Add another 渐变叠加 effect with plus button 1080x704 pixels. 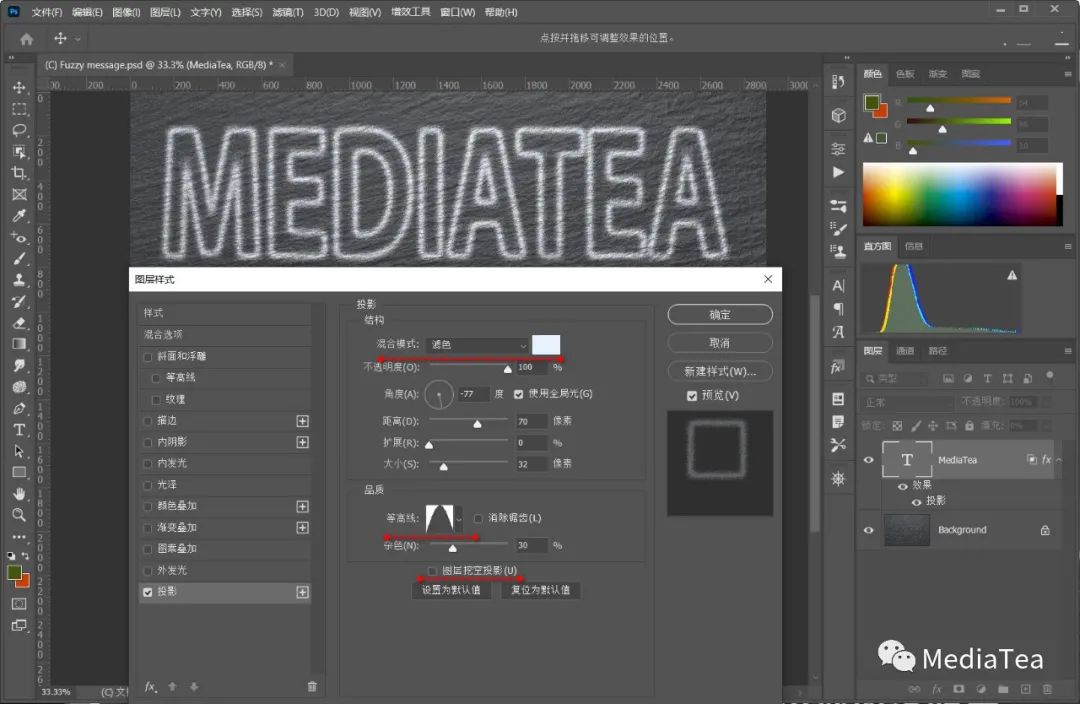click(302, 528)
